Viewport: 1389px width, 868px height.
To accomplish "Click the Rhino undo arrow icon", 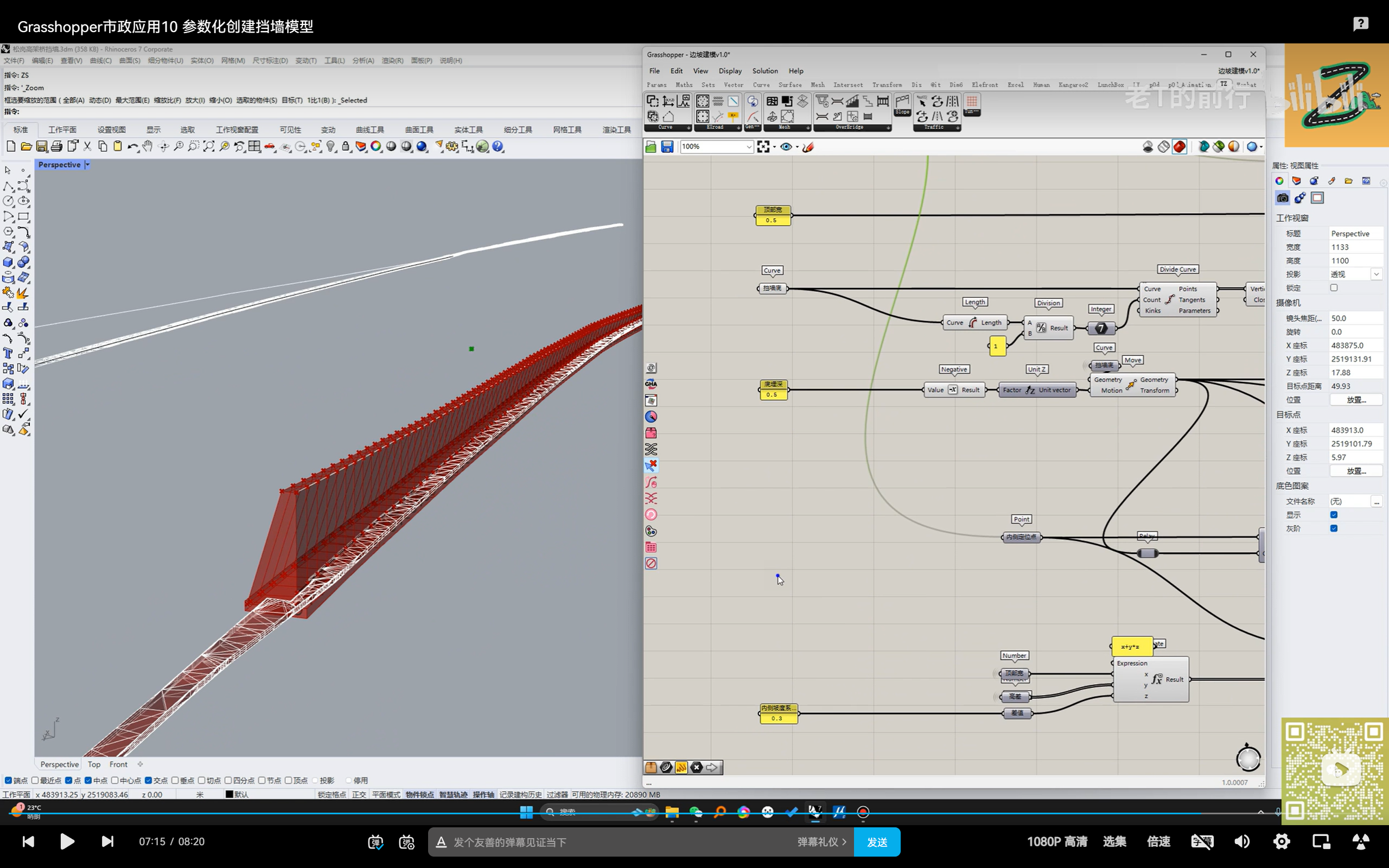I will 132,146.
